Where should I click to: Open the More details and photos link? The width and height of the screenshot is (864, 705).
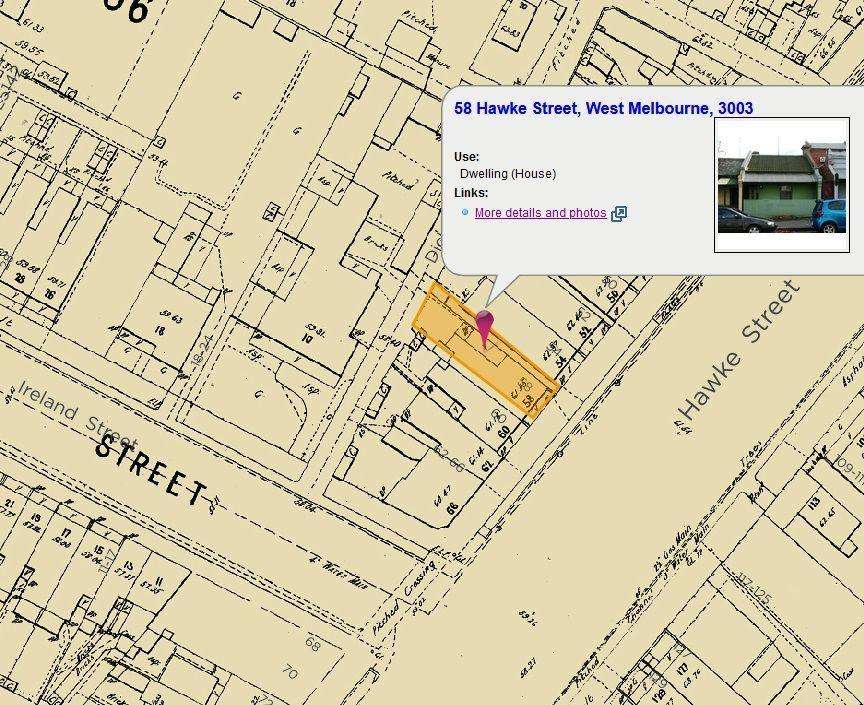coord(540,213)
